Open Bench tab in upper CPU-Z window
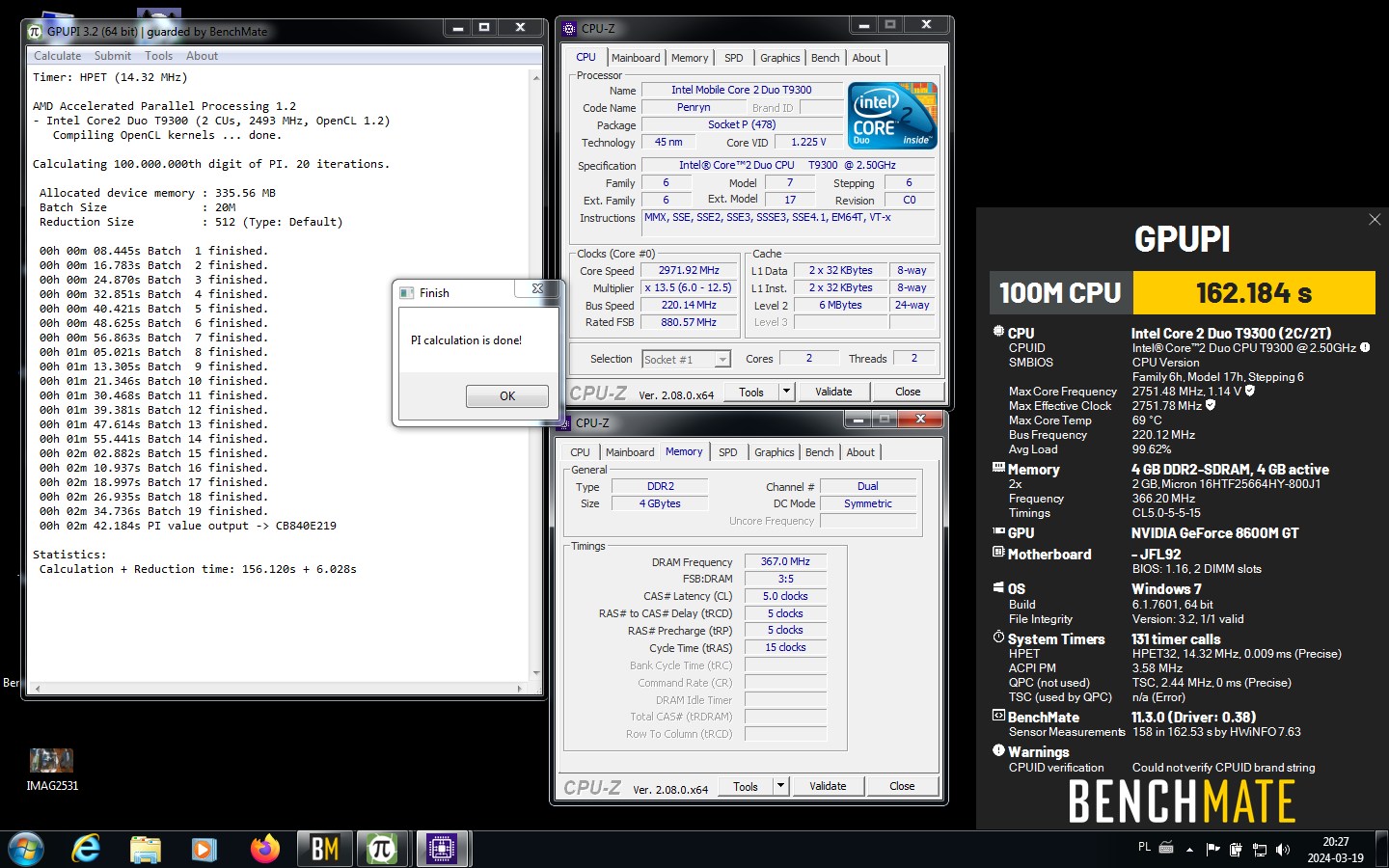Screen dimensions: 1389x868 pyautogui.click(x=825, y=58)
